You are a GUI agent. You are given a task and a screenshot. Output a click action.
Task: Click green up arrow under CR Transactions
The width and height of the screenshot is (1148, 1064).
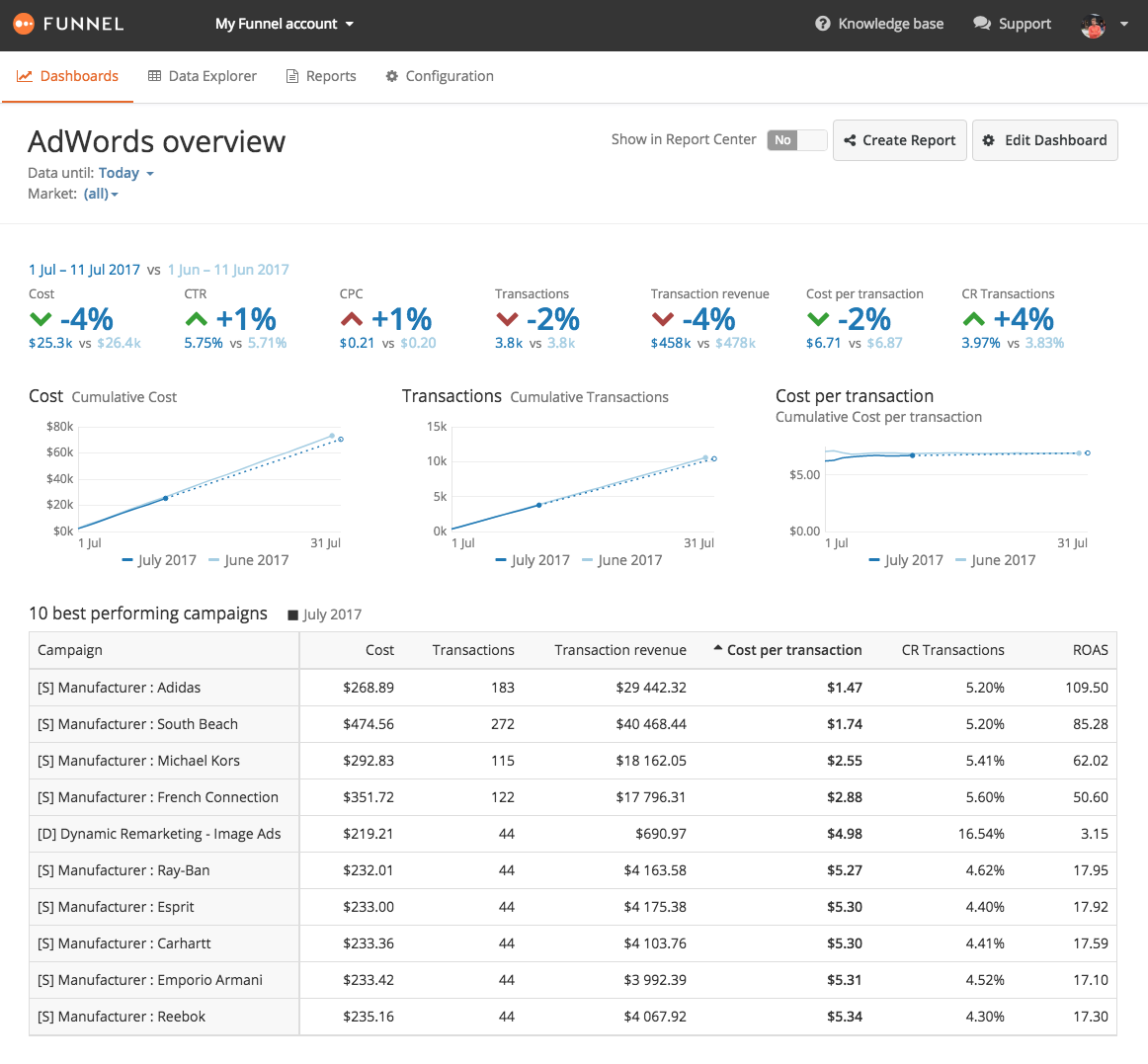click(973, 319)
